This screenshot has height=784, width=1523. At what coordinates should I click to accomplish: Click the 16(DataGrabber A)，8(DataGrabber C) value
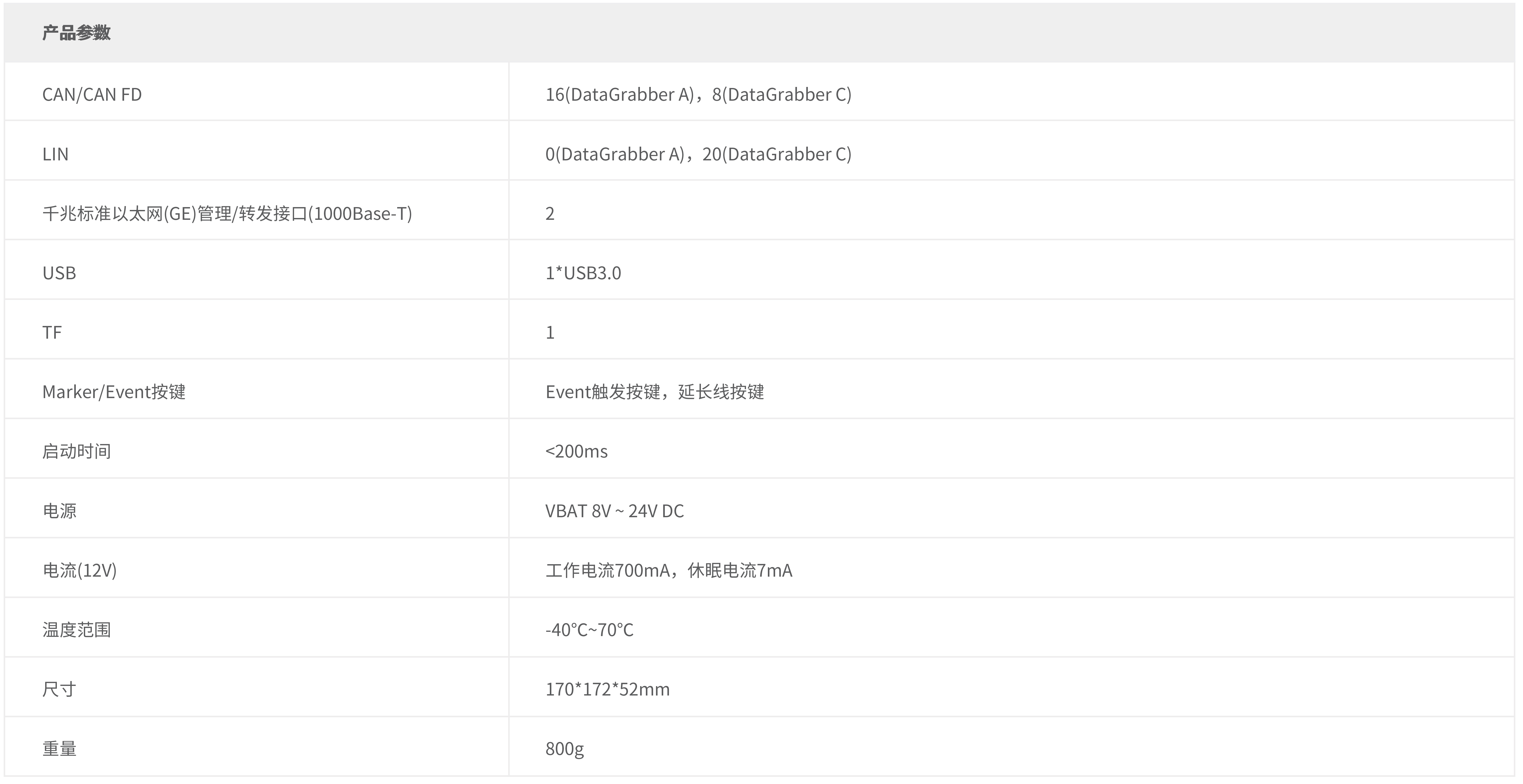(x=698, y=95)
